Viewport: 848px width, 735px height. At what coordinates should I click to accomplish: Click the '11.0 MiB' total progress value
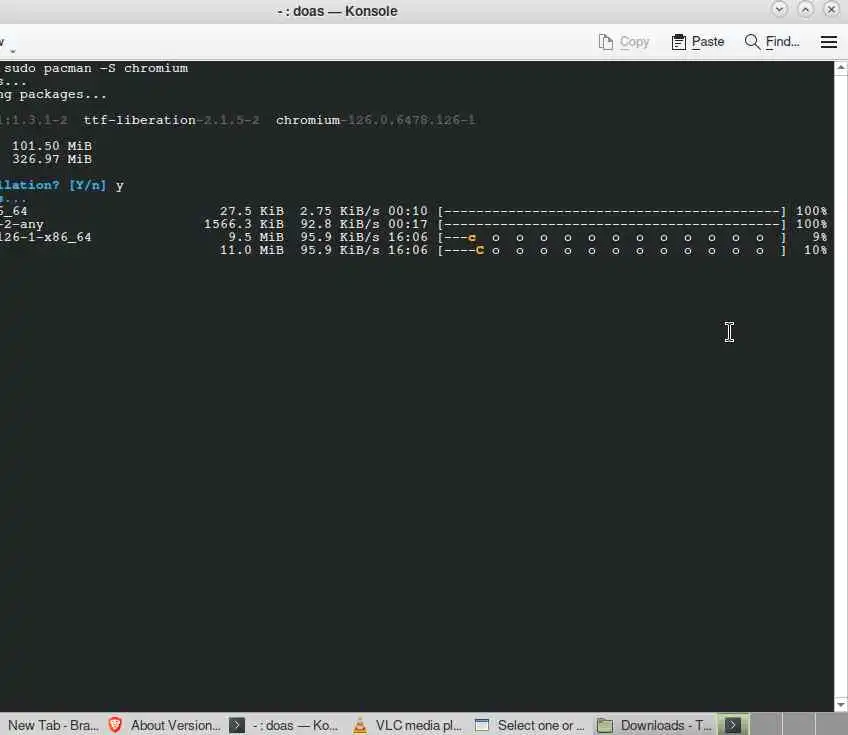point(251,250)
